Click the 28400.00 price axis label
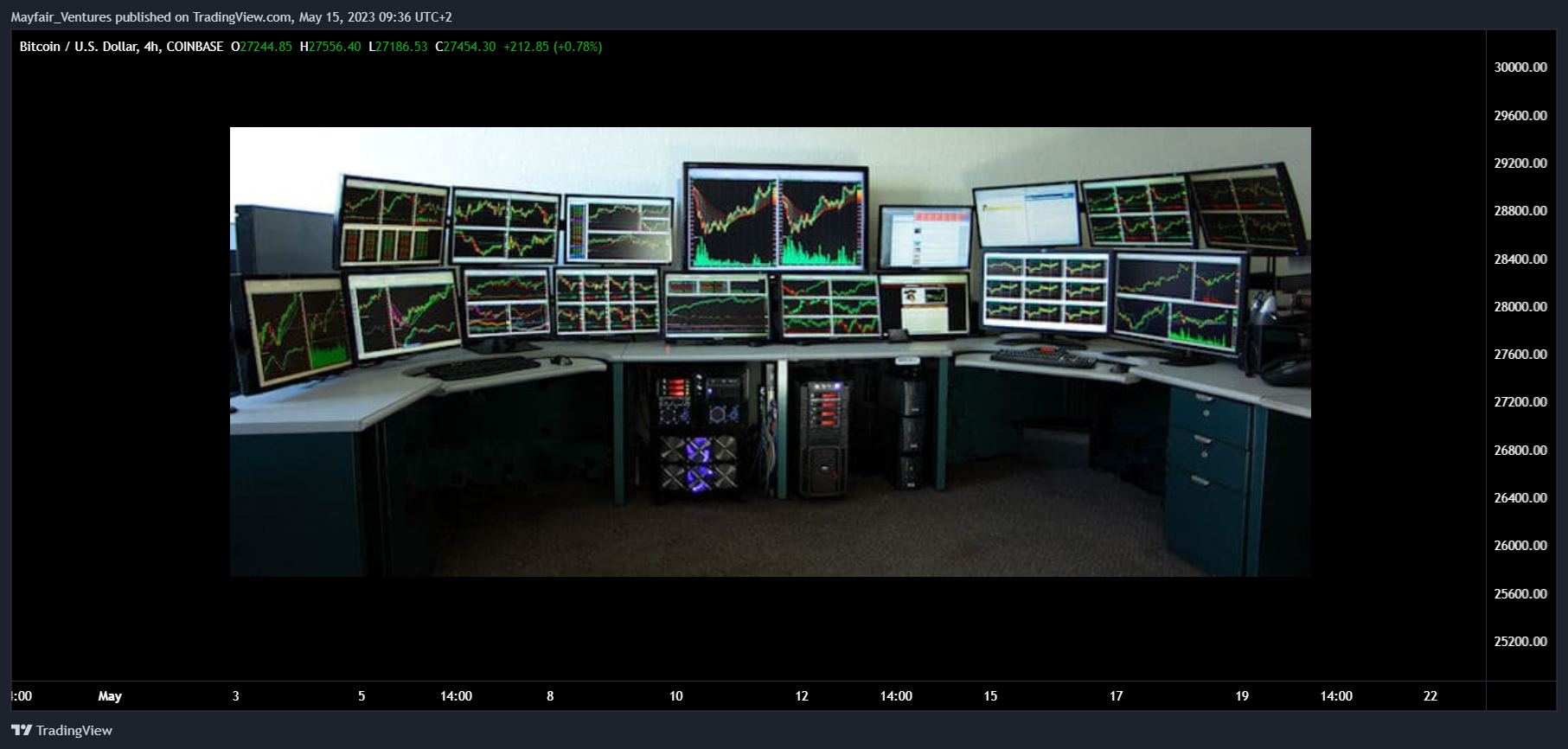 pos(1520,259)
